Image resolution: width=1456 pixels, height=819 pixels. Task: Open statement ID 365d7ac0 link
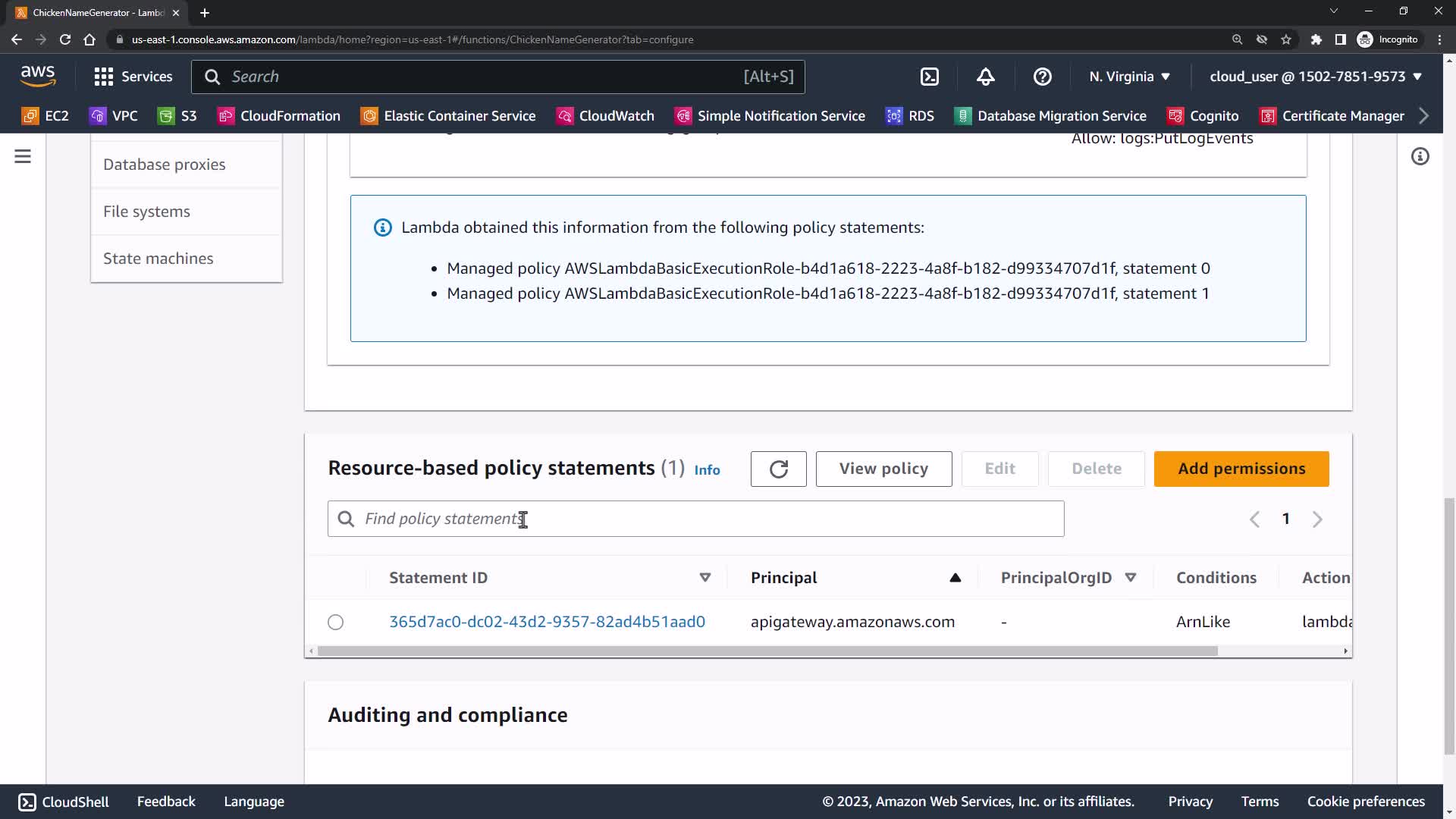547,622
